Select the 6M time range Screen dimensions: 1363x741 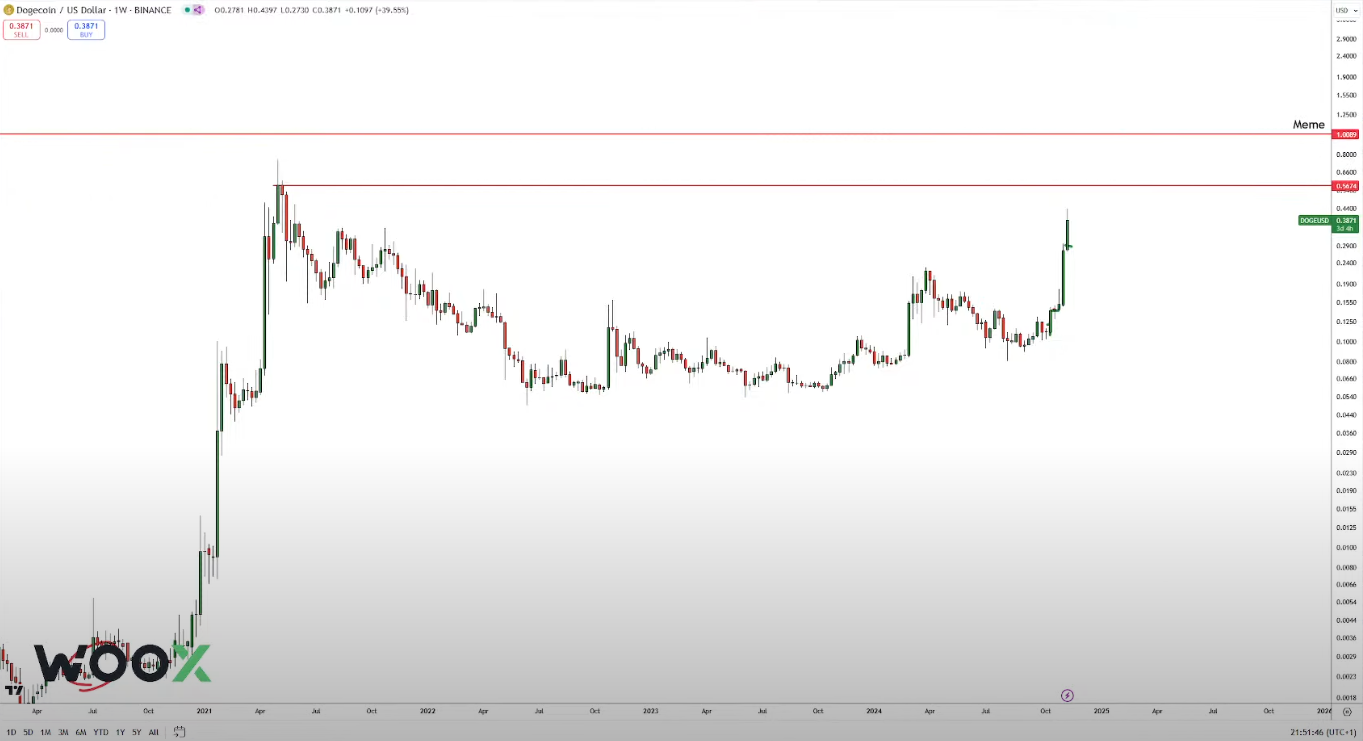[x=81, y=732]
